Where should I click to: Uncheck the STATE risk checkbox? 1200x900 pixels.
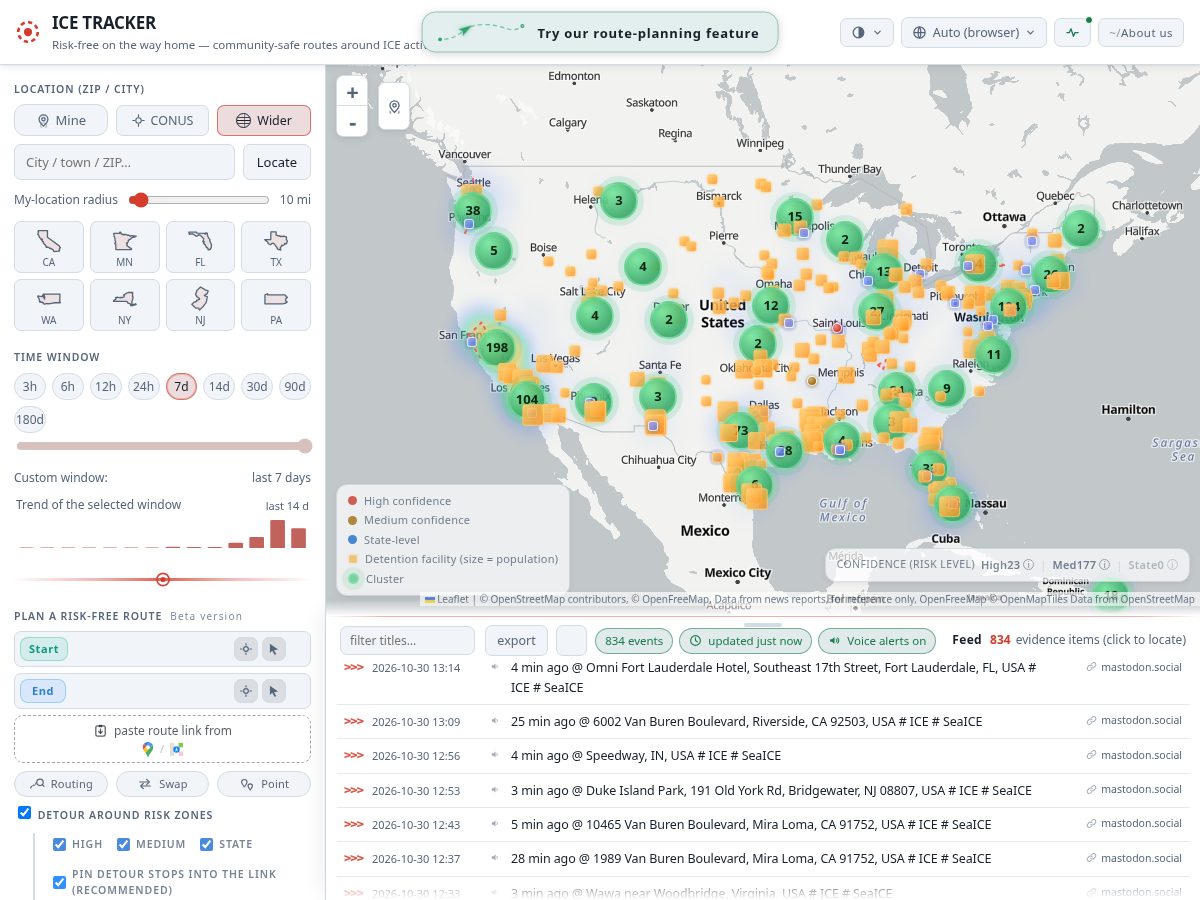[x=207, y=844]
